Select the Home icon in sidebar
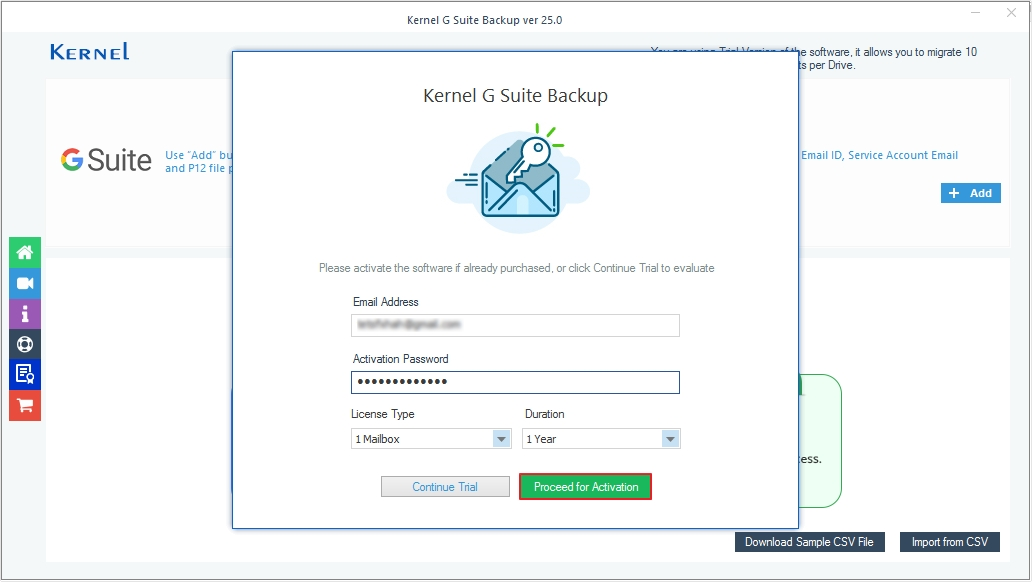This screenshot has height=582, width=1032. pyautogui.click(x=24, y=252)
